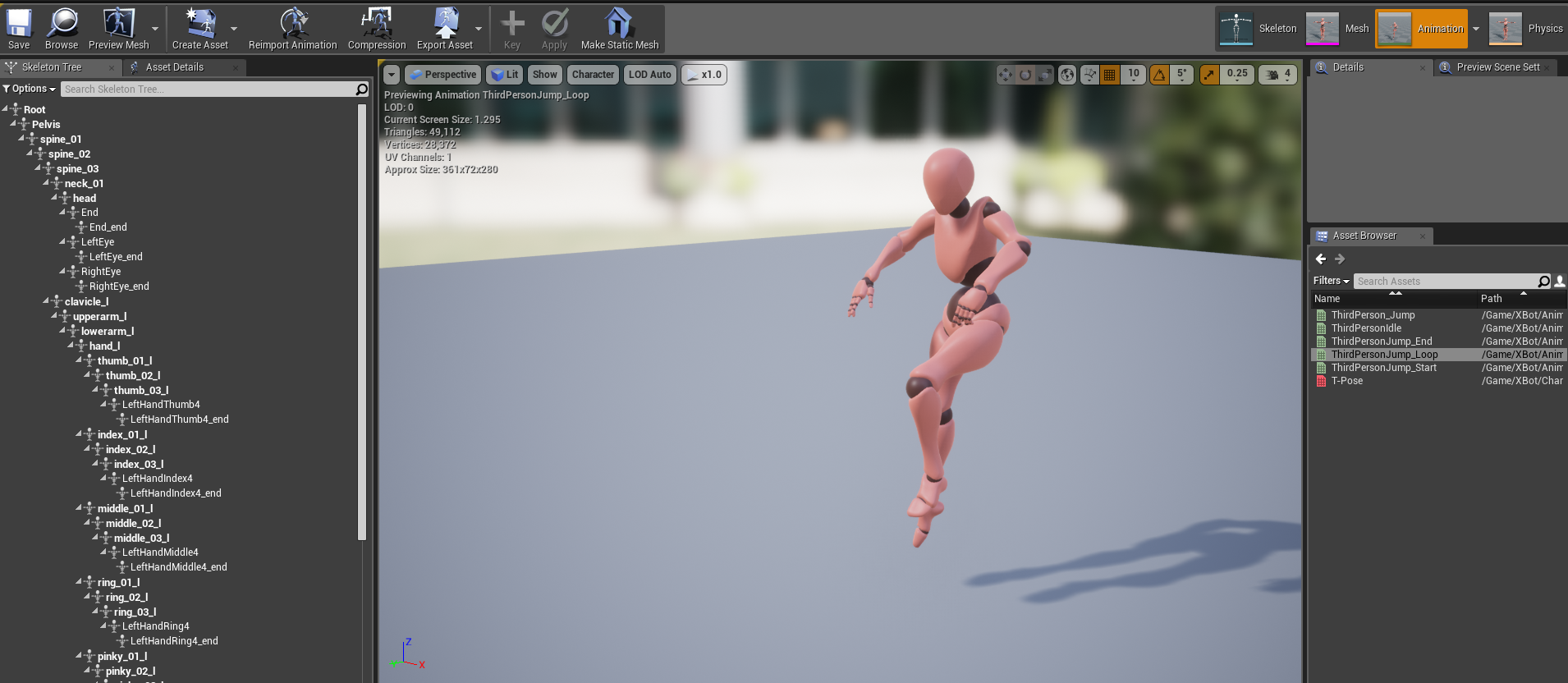The width and height of the screenshot is (1568, 683).
Task: Toggle scale snapping
Action: click(1209, 75)
